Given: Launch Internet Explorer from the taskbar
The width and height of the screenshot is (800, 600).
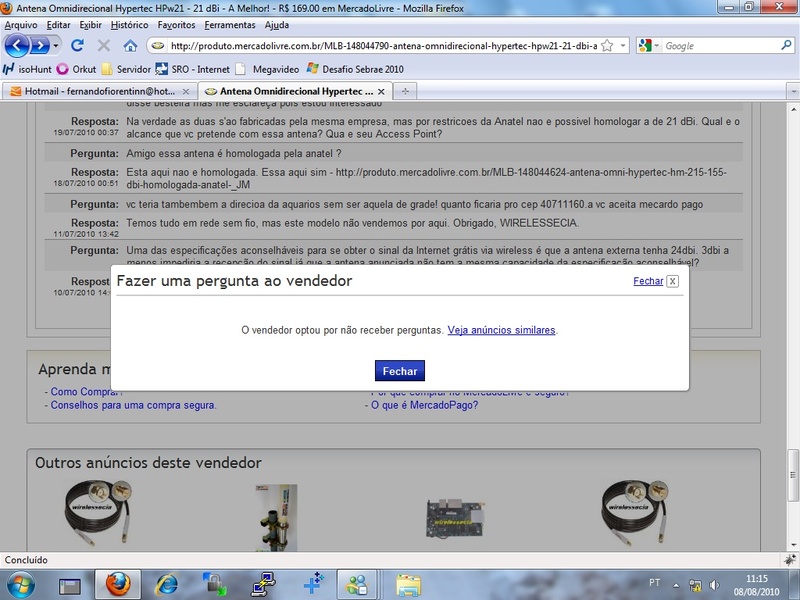Looking at the screenshot, I should pyautogui.click(x=166, y=585).
